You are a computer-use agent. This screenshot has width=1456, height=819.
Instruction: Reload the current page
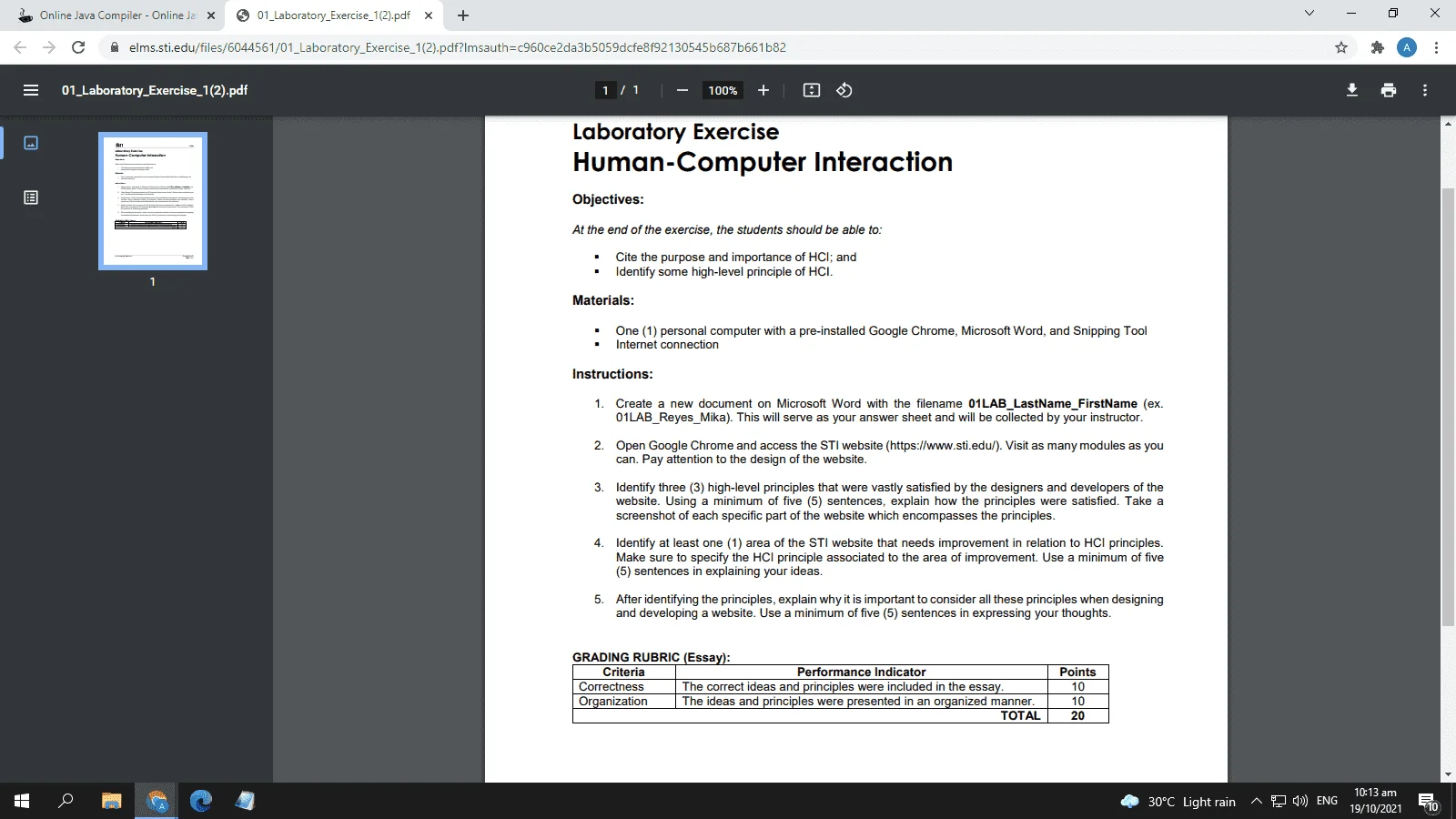tap(78, 47)
